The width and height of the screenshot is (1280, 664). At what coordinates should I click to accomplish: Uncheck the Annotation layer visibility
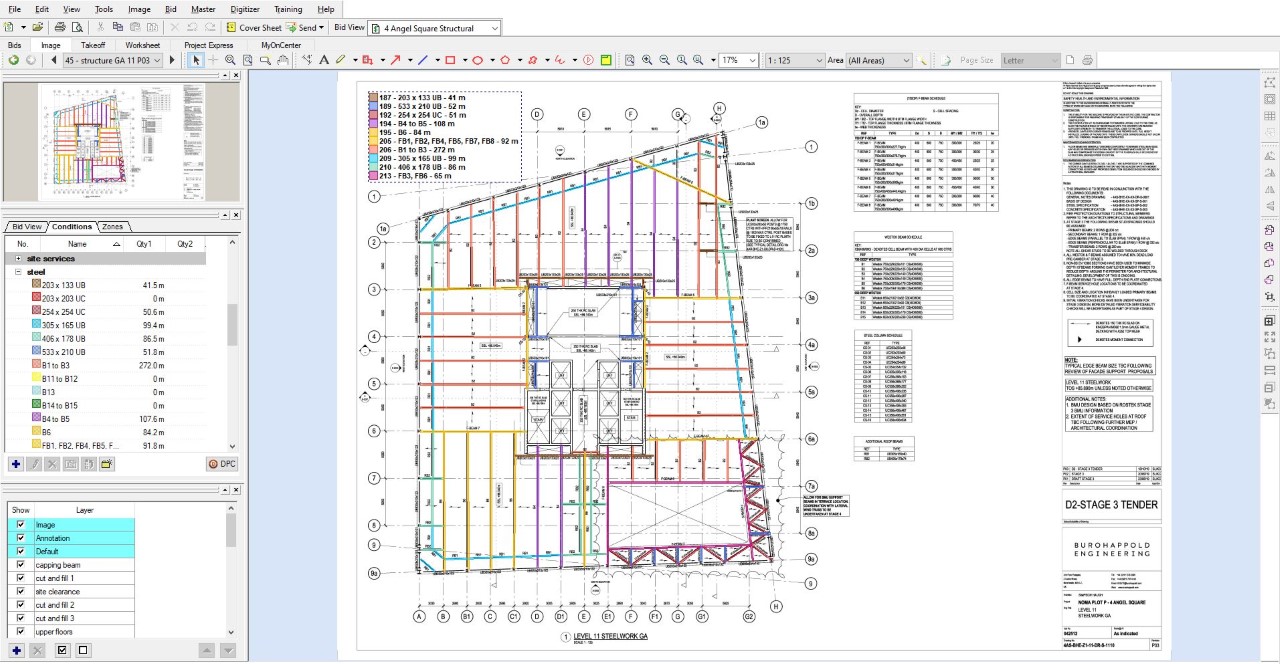(x=20, y=538)
